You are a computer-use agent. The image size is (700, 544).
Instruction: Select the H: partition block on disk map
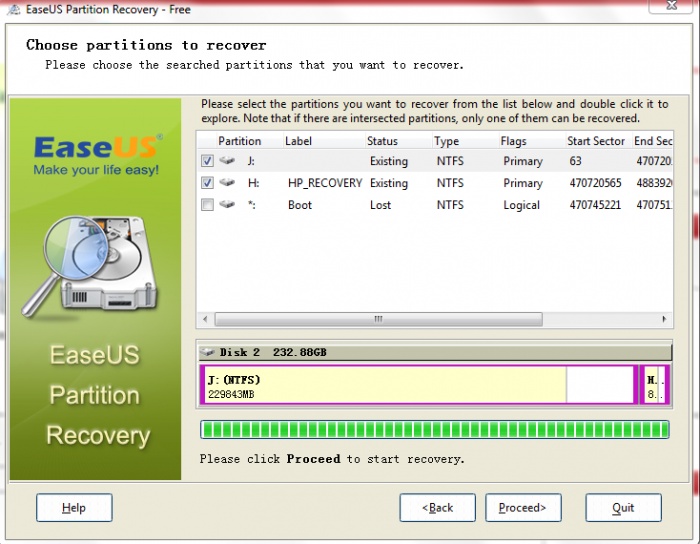pyautogui.click(x=655, y=385)
